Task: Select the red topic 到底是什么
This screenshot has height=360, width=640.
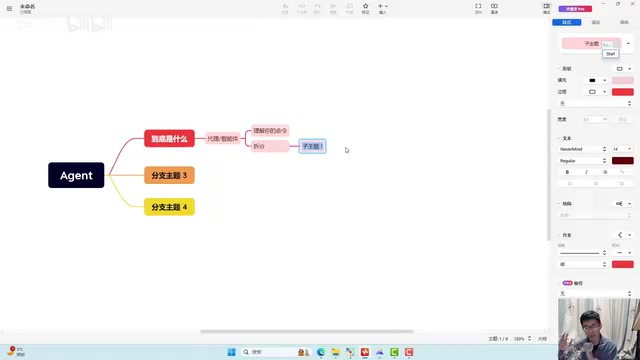Action: pos(169,138)
